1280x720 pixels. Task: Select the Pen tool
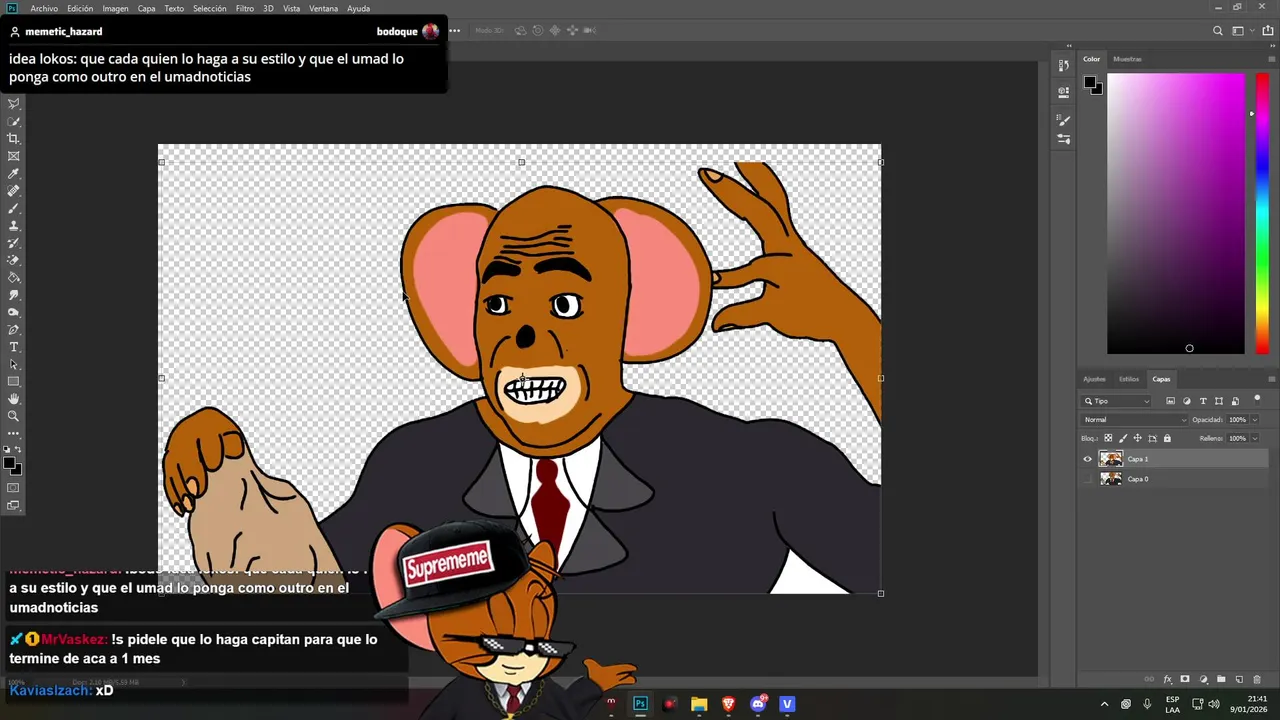pos(14,330)
